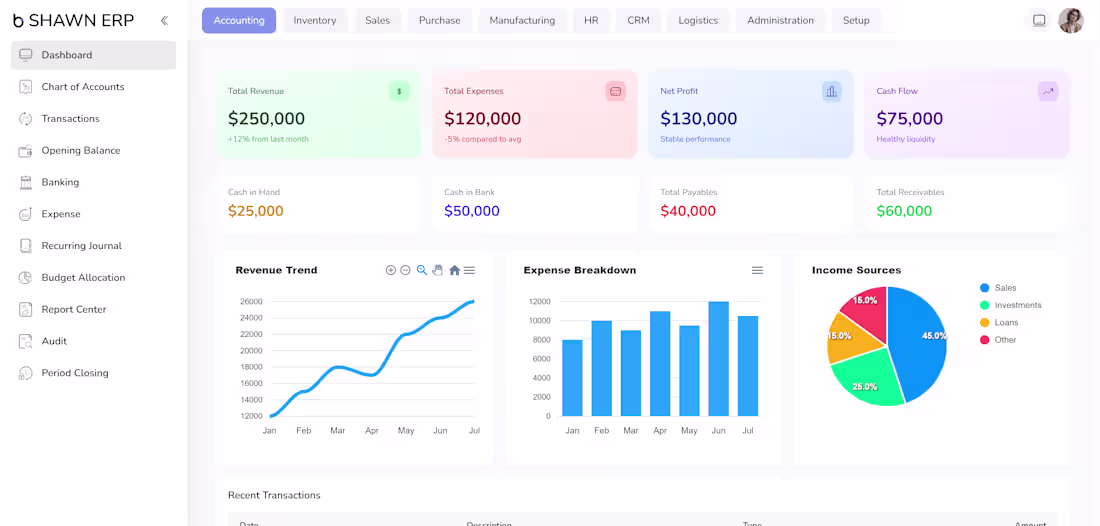
Task: Zoom in on the Revenue Trend chart
Action: (391, 270)
